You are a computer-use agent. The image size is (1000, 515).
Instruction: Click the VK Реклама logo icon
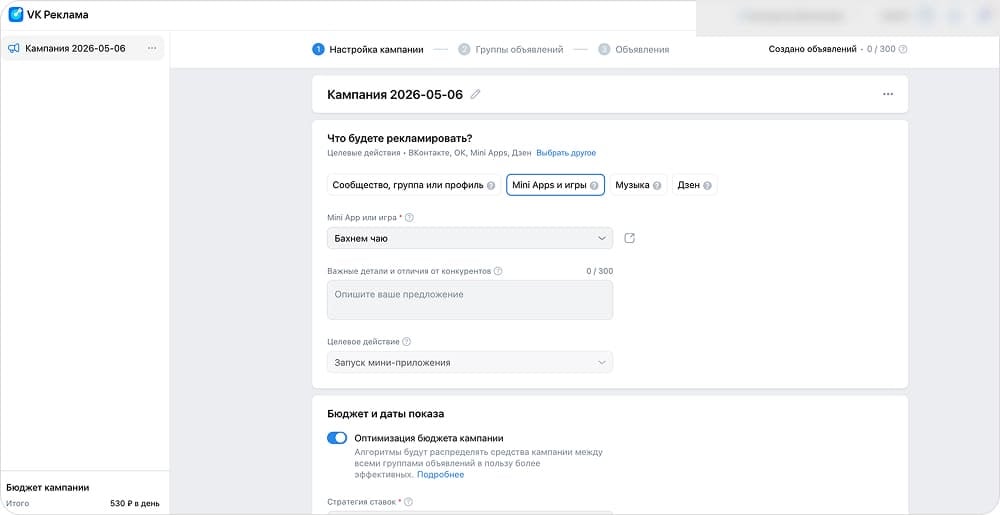point(16,15)
